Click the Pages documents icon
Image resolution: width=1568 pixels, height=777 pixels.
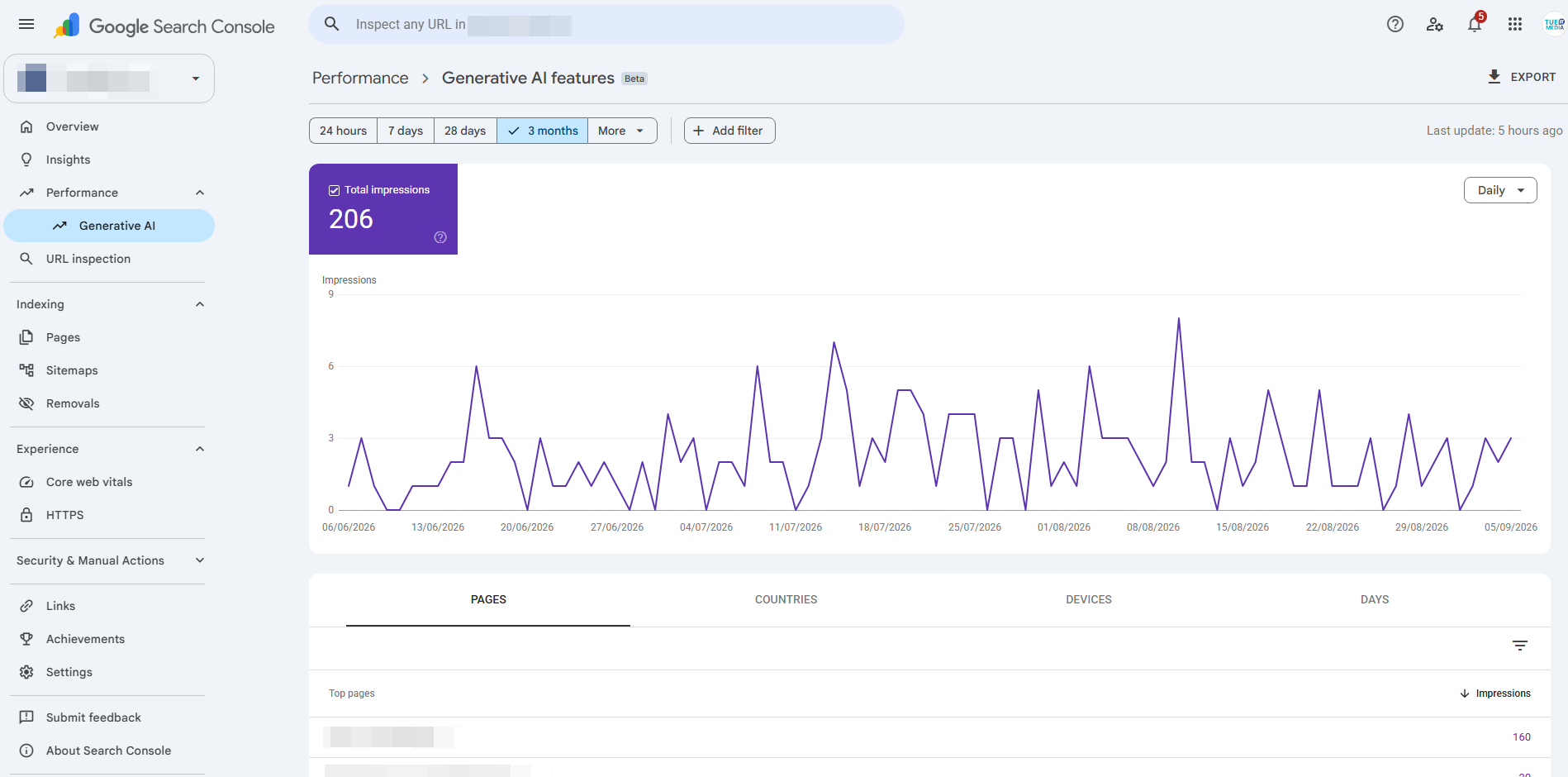[x=26, y=337]
